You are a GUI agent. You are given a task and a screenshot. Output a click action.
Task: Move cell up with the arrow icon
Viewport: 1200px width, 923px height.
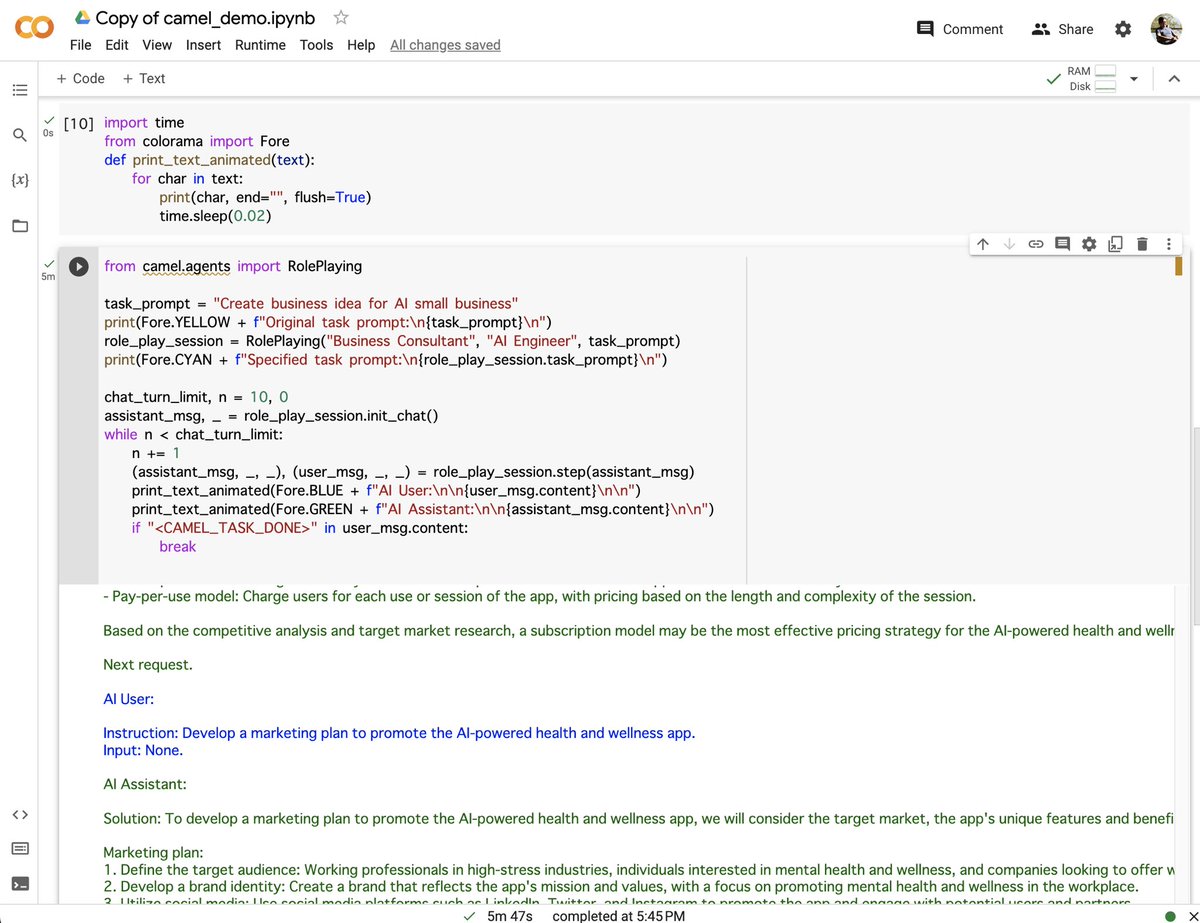983,244
